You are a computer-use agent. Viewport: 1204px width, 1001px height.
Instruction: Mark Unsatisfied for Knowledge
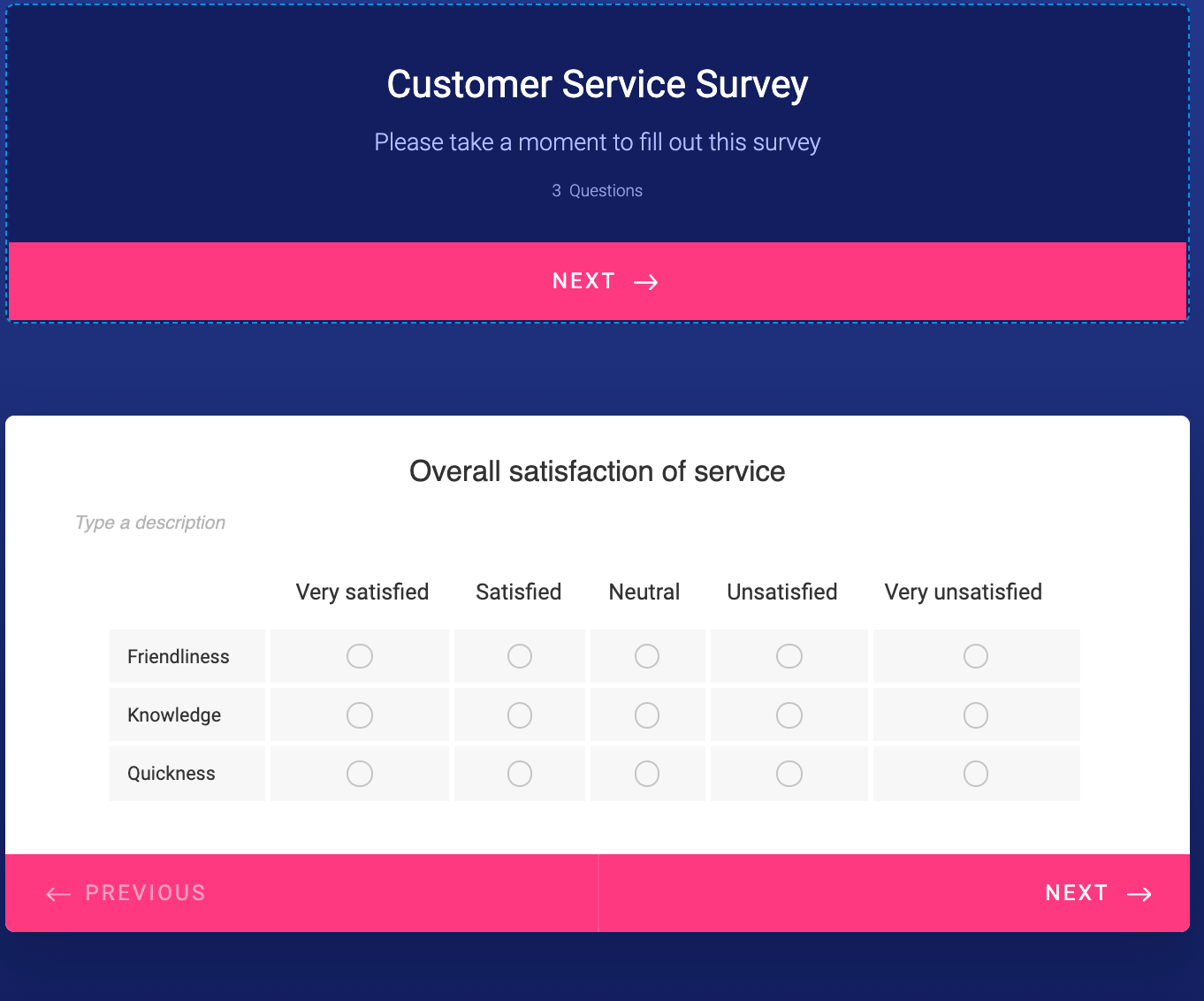click(789, 715)
